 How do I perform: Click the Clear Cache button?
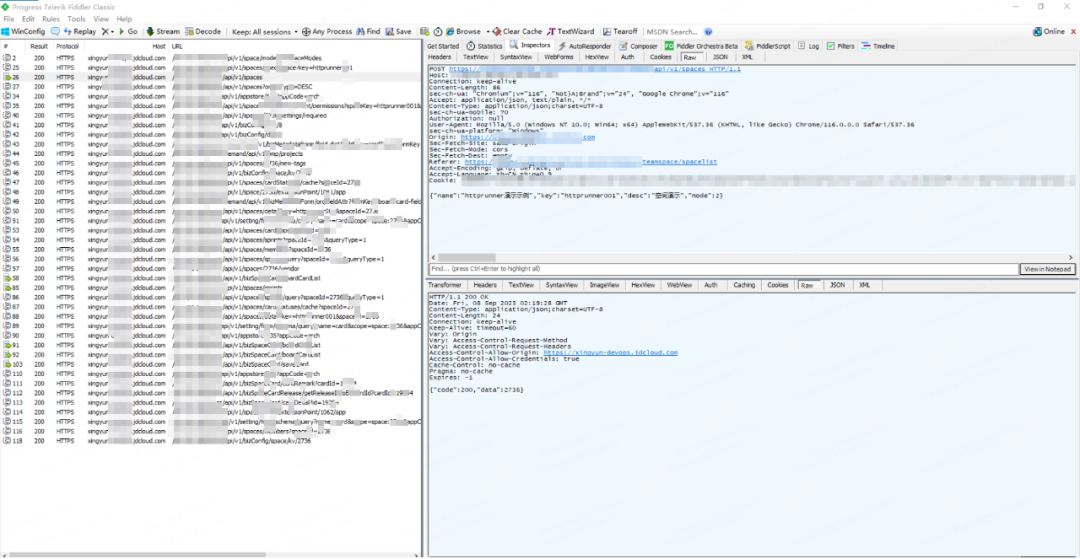pyautogui.click(x=517, y=32)
